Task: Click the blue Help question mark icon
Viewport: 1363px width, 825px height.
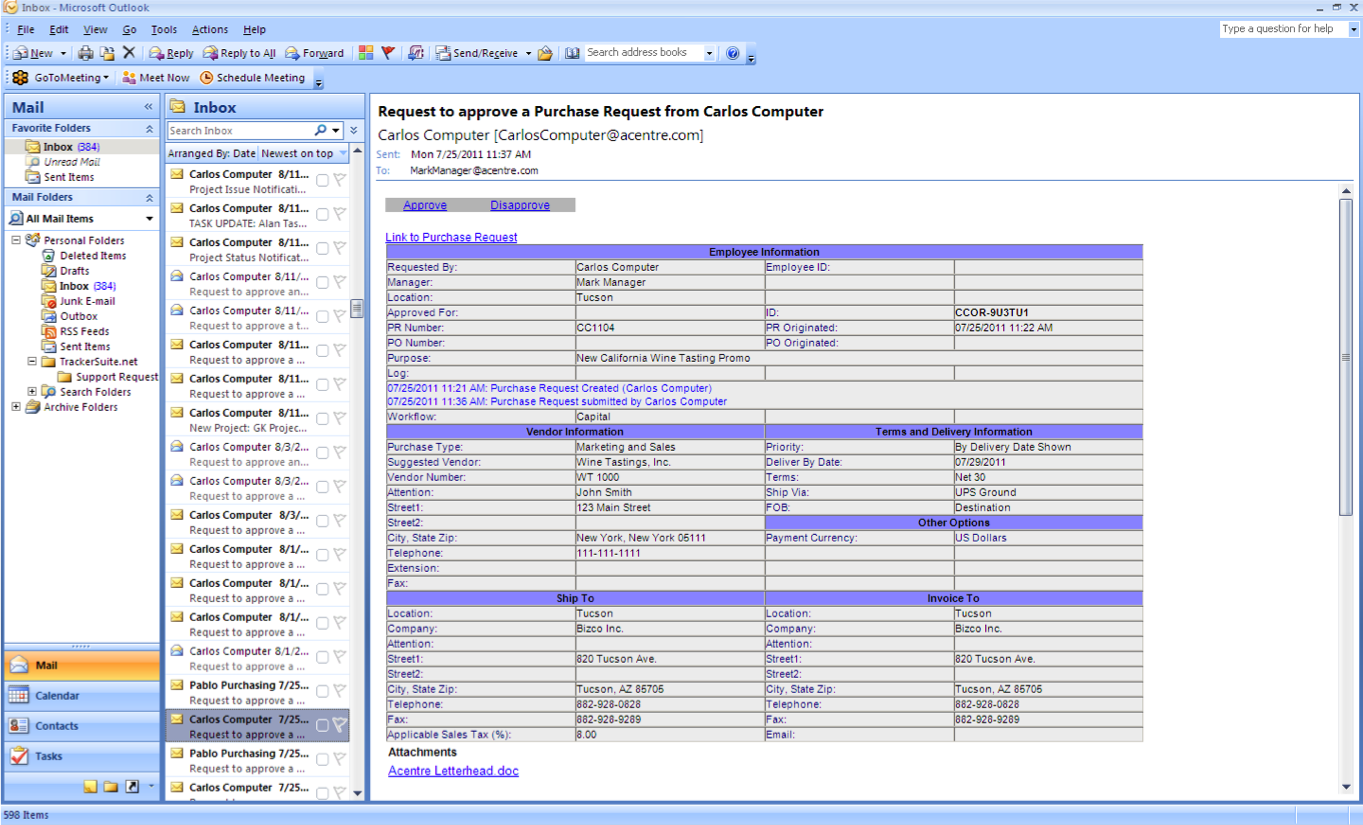Action: (x=733, y=53)
